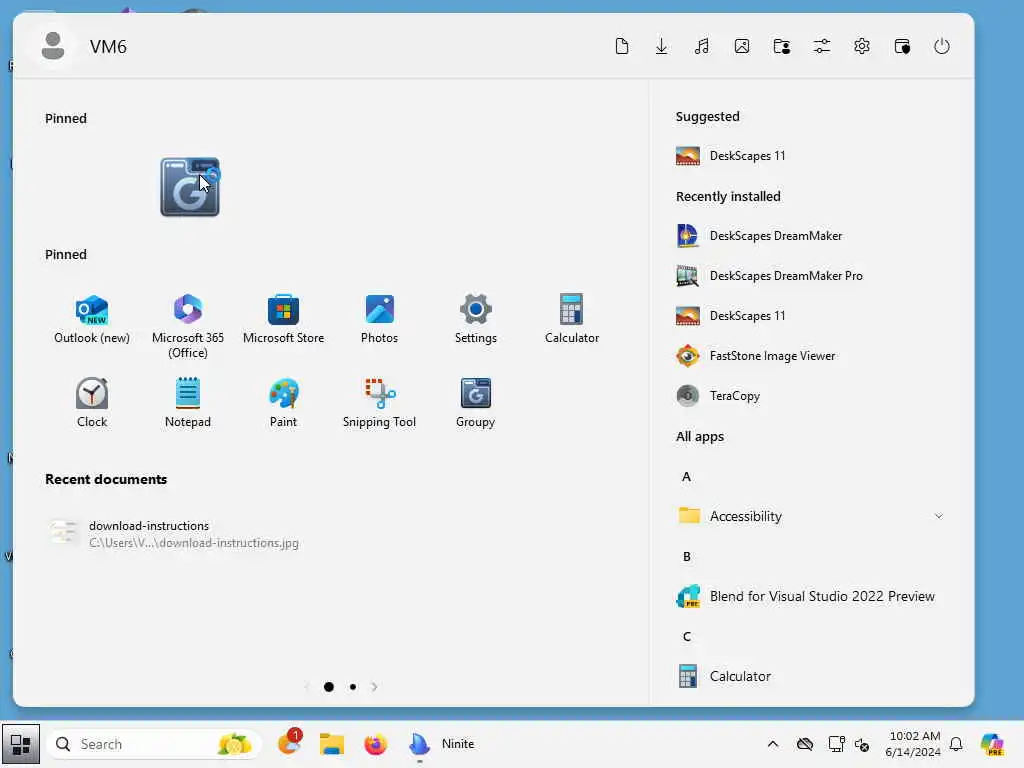This screenshot has width=1024, height=768.
Task: Open the Control Panel sliders icon
Action: 822,46
